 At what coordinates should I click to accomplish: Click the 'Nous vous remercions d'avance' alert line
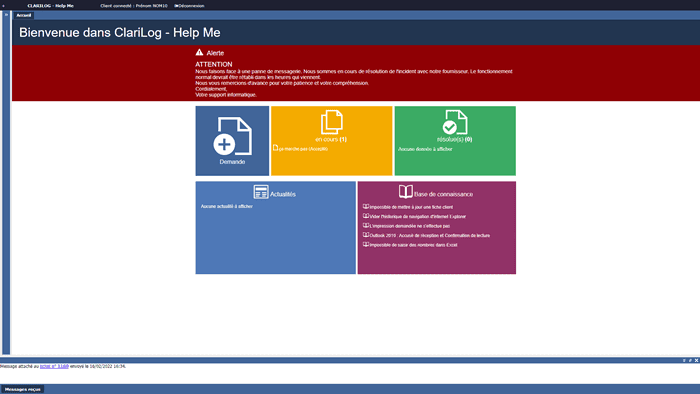282,83
